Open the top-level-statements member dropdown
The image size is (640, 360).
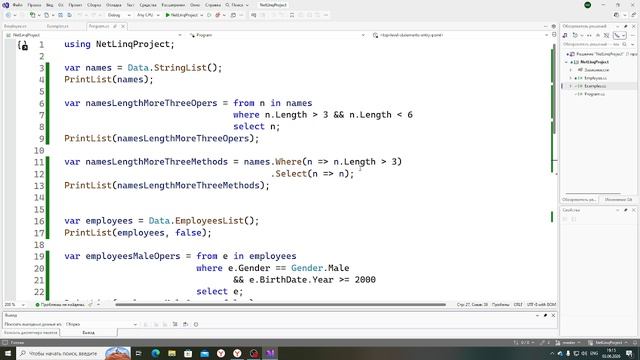460,35
